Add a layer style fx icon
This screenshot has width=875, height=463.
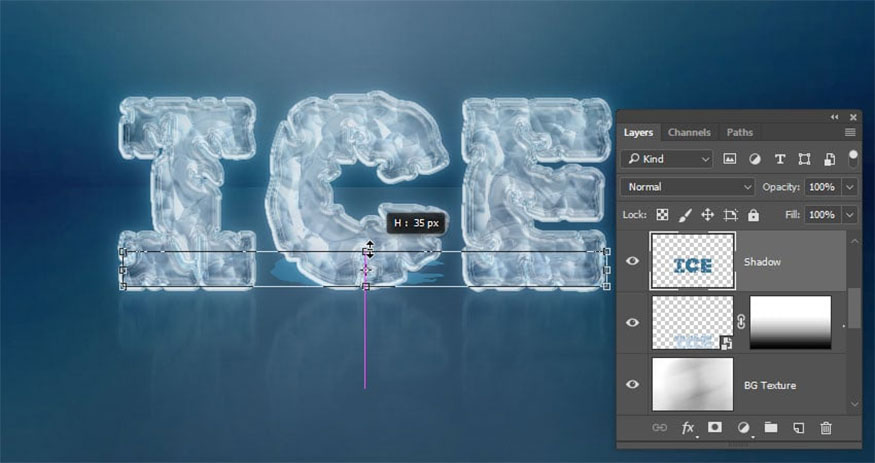[688, 428]
